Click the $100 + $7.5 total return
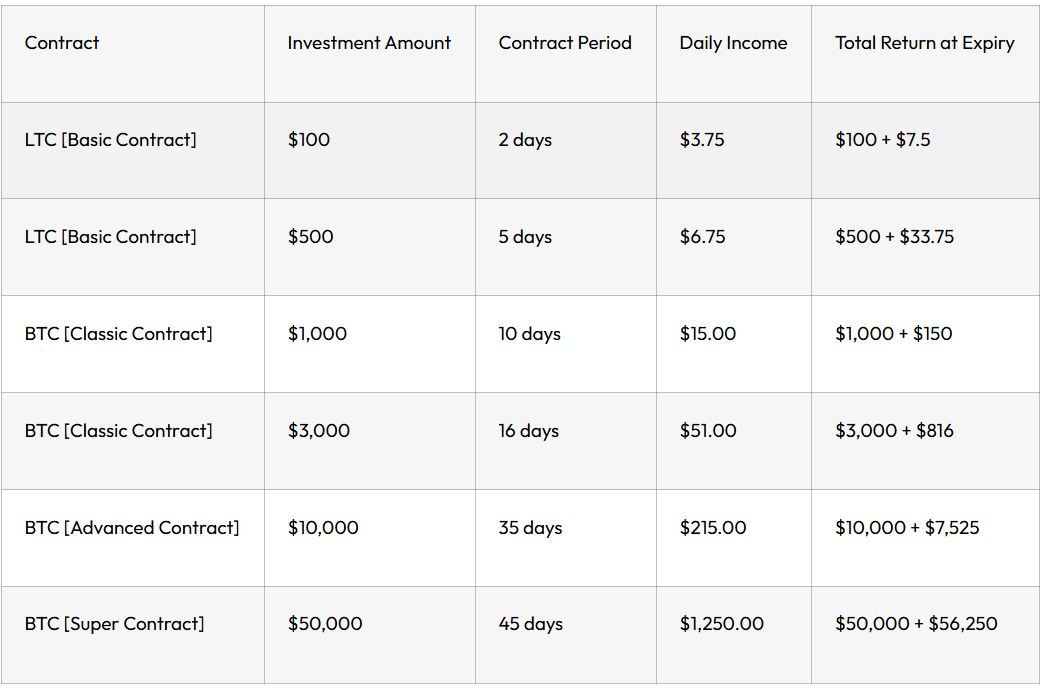The width and height of the screenshot is (1041, 688). point(882,140)
